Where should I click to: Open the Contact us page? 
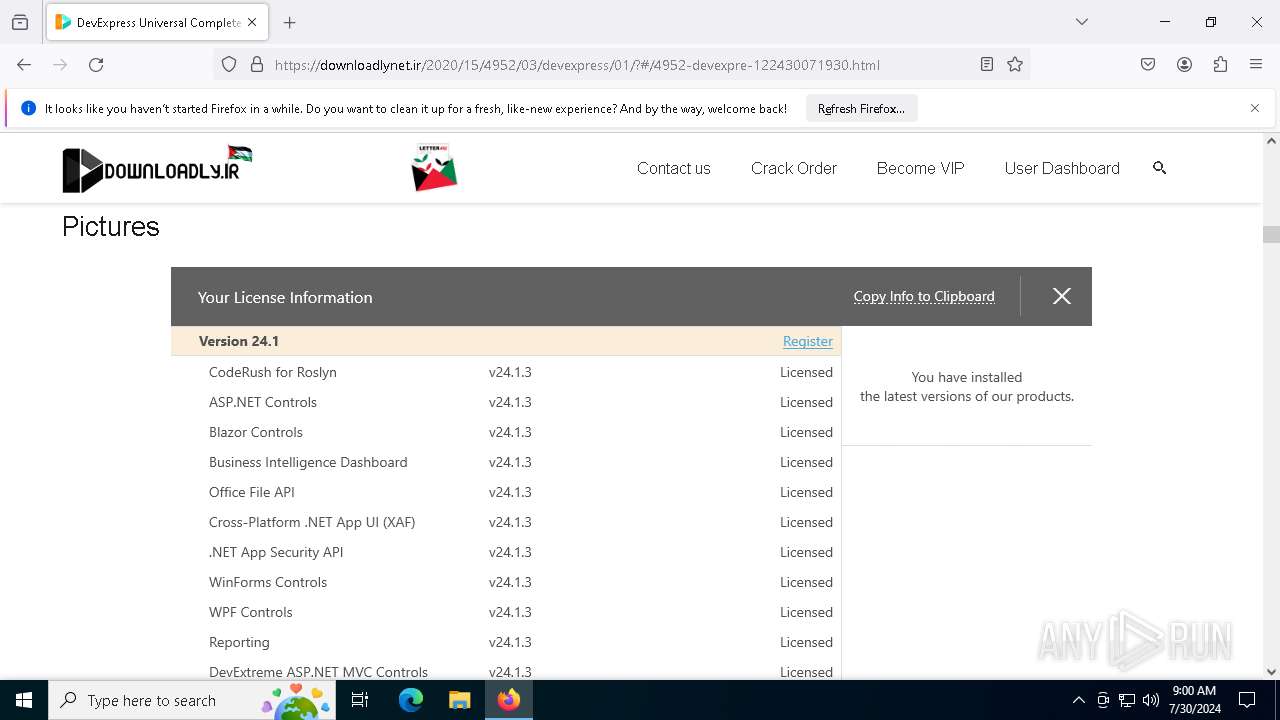674,168
